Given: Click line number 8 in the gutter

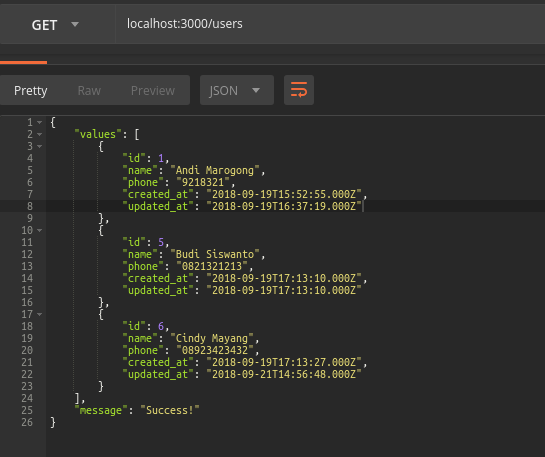Looking at the screenshot, I should [x=30, y=206].
